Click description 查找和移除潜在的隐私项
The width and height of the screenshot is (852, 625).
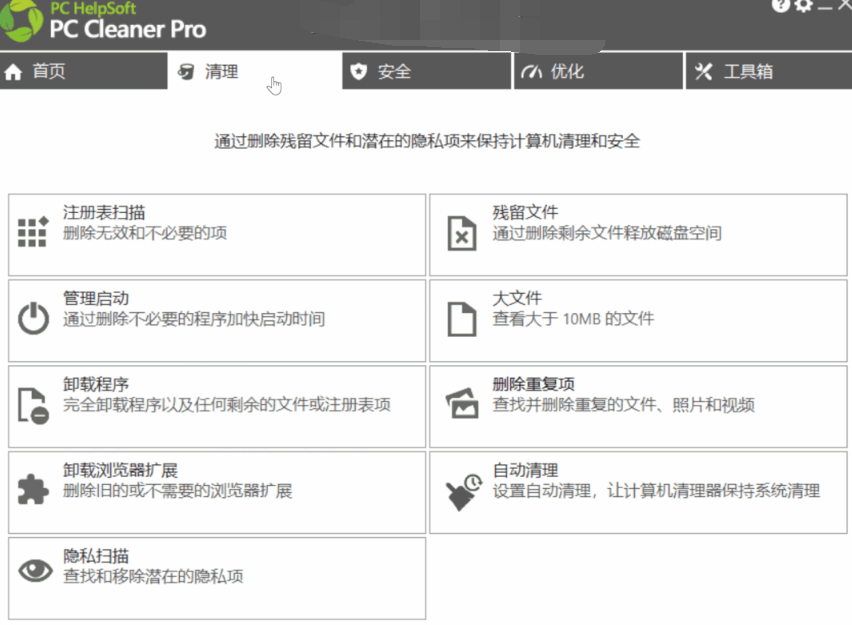pyautogui.click(x=153, y=576)
